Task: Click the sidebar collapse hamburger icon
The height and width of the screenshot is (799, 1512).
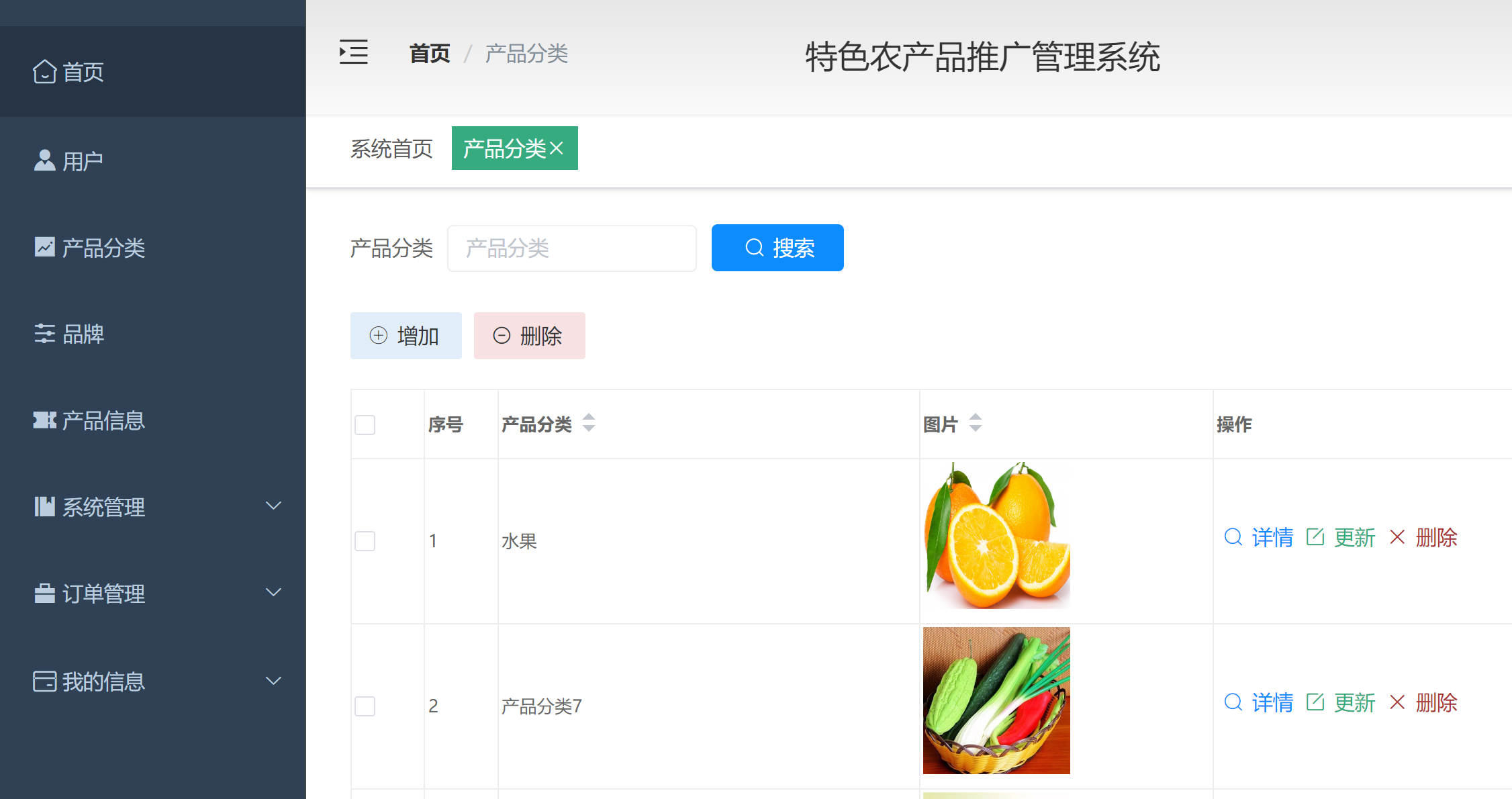Action: coord(354,52)
